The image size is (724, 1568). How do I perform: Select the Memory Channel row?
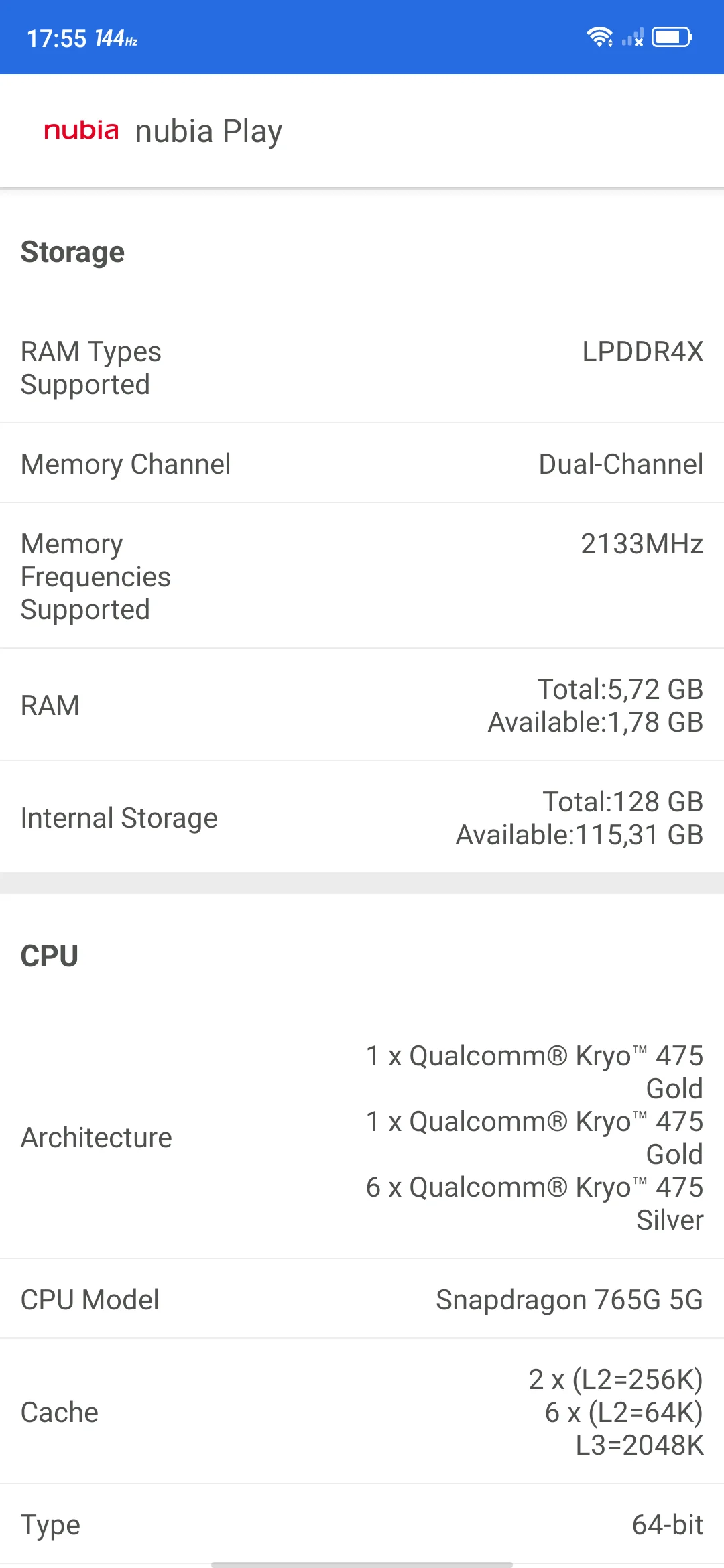362,464
